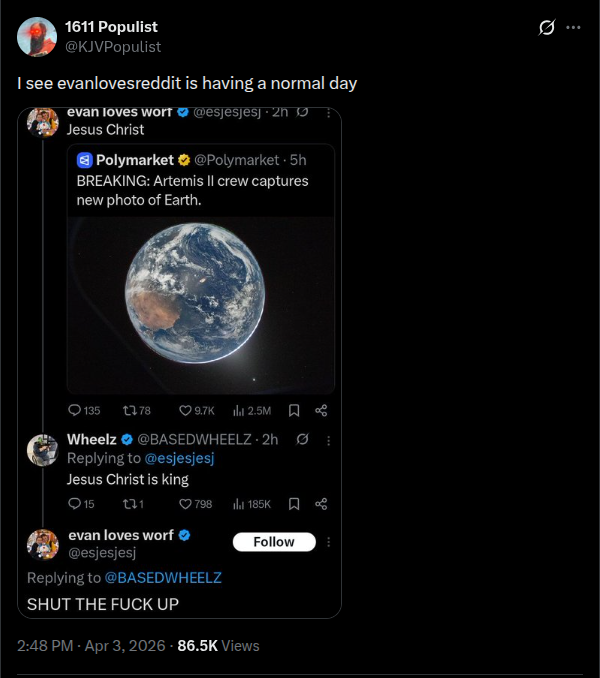Open more options next to Follow button

328,542
